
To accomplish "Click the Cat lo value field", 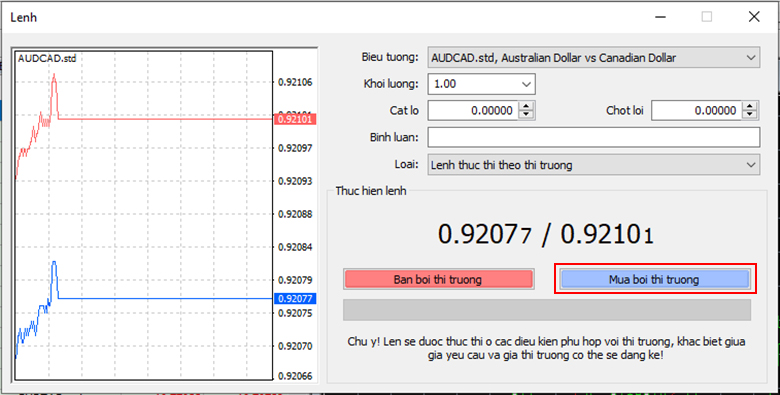I will [473, 110].
